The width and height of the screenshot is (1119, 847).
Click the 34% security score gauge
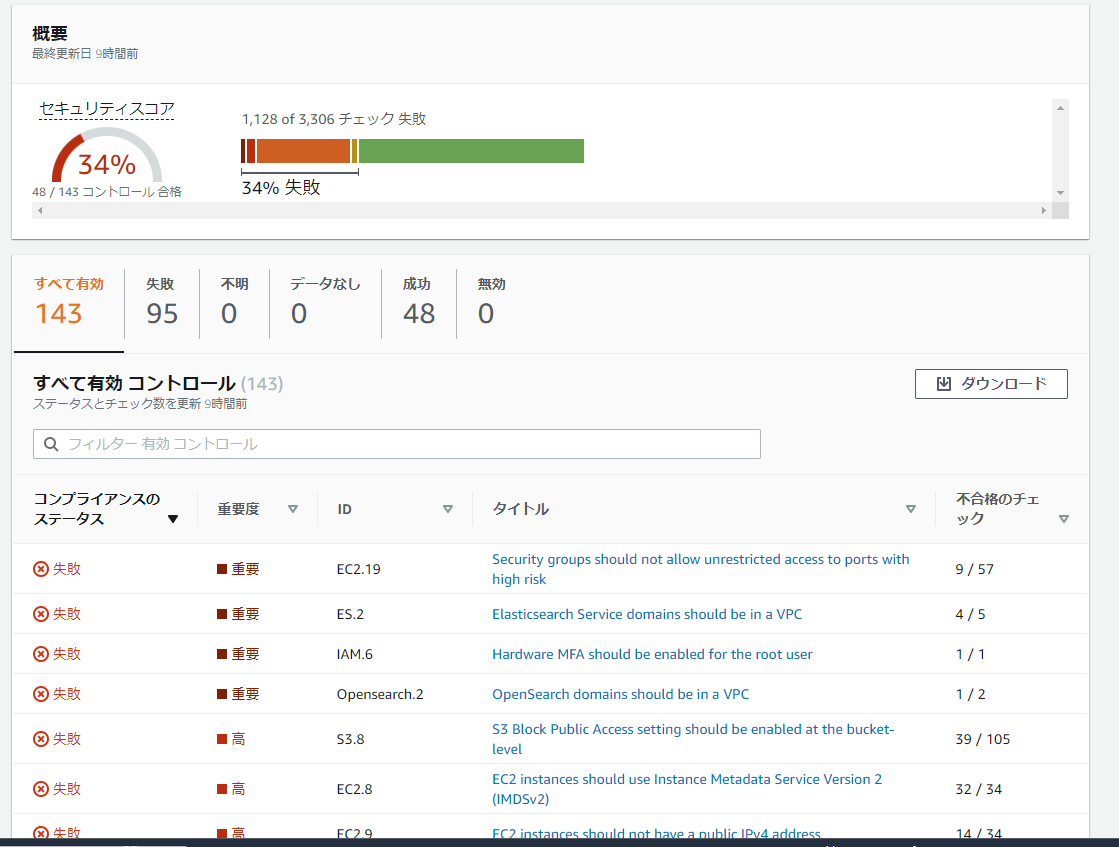(106, 157)
